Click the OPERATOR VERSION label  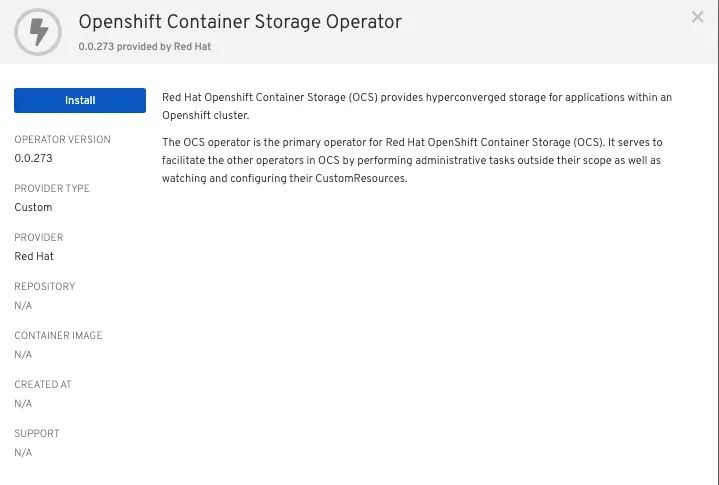pyautogui.click(x=62, y=140)
